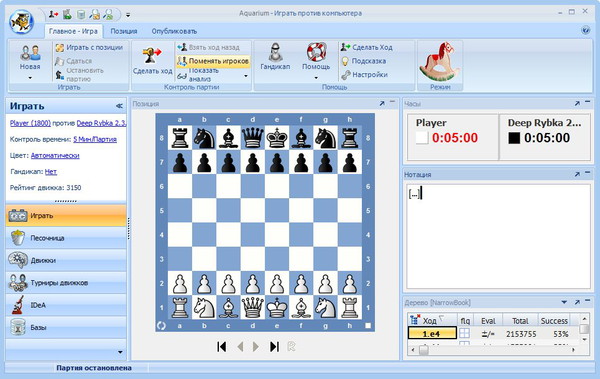Click Поменять игроков to swap players
600x379 pixels.
click(x=213, y=61)
